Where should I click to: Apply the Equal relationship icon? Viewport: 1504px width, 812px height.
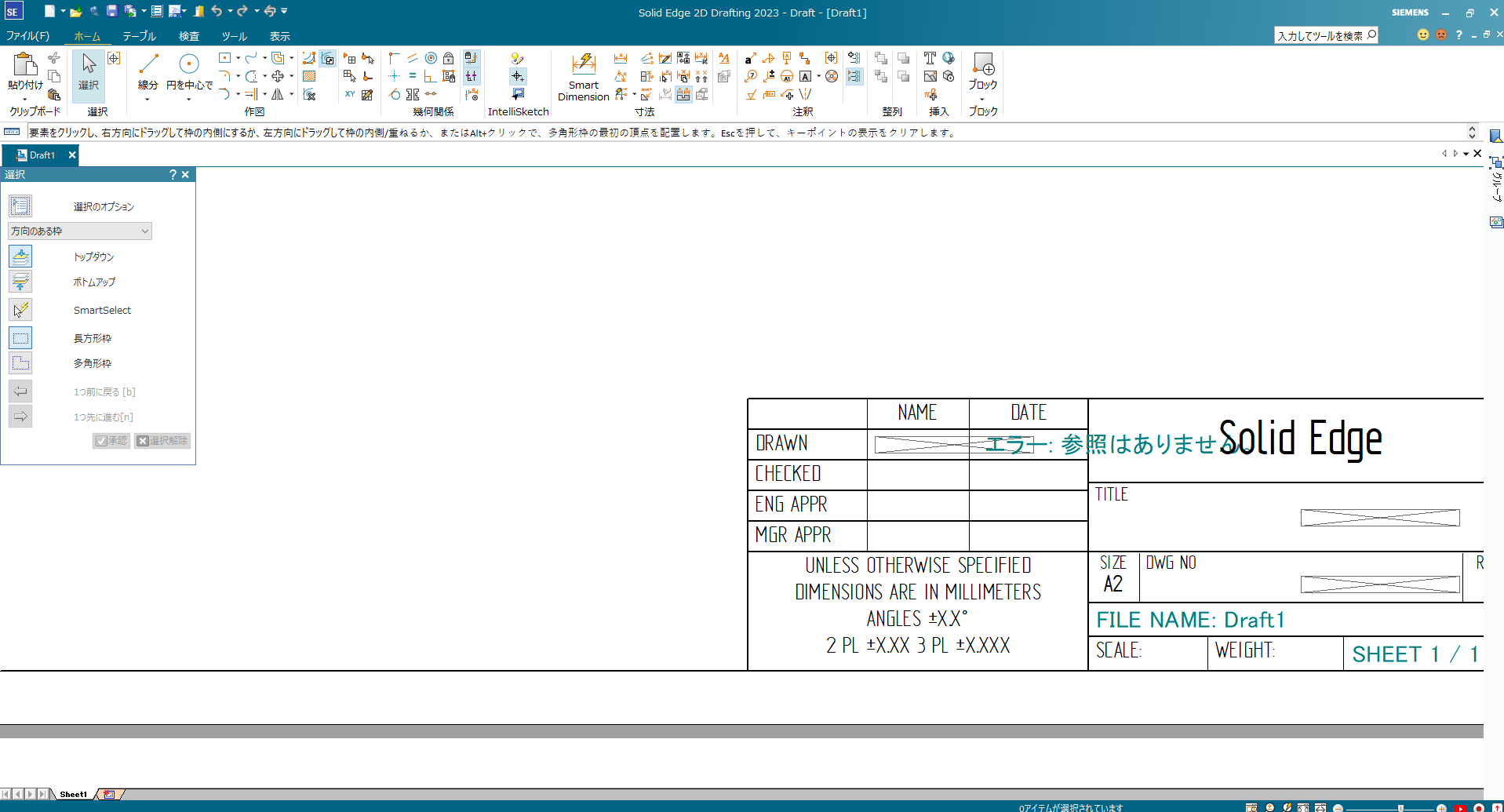[x=413, y=76]
